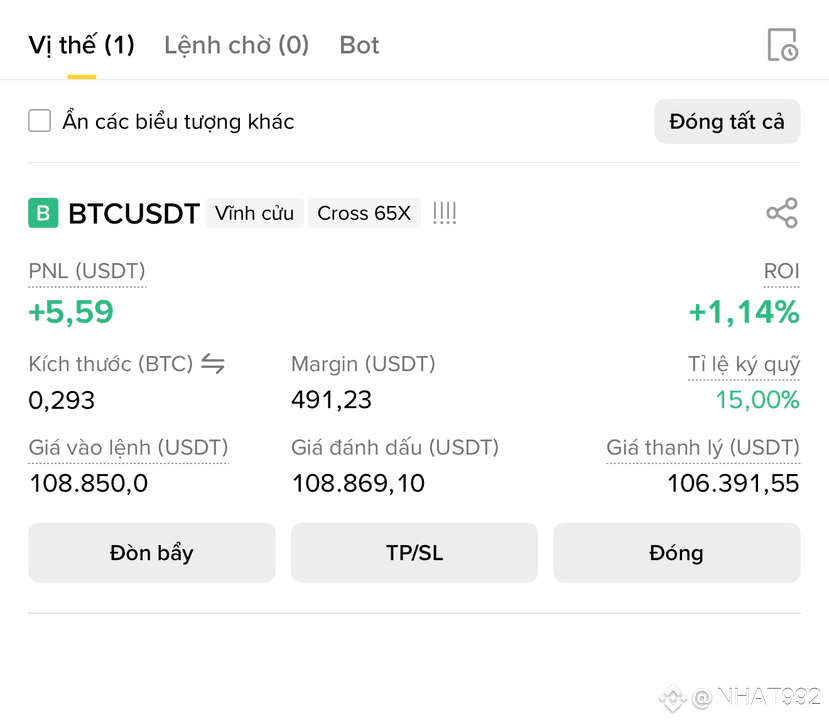Close position with the Đóng button
This screenshot has height=724, width=829.
pos(677,553)
